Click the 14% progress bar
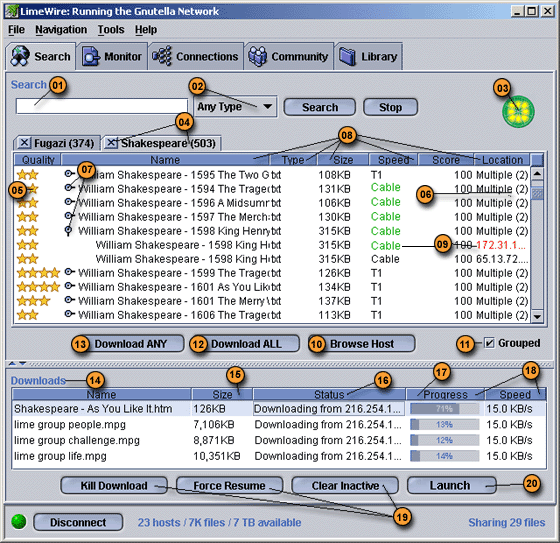The height and width of the screenshot is (543, 560). (x=445, y=456)
